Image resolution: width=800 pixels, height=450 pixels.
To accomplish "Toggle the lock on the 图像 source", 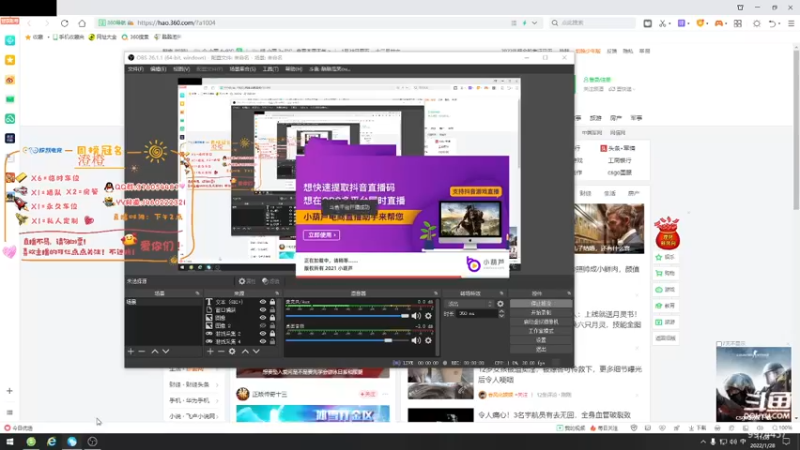I will tap(272, 318).
